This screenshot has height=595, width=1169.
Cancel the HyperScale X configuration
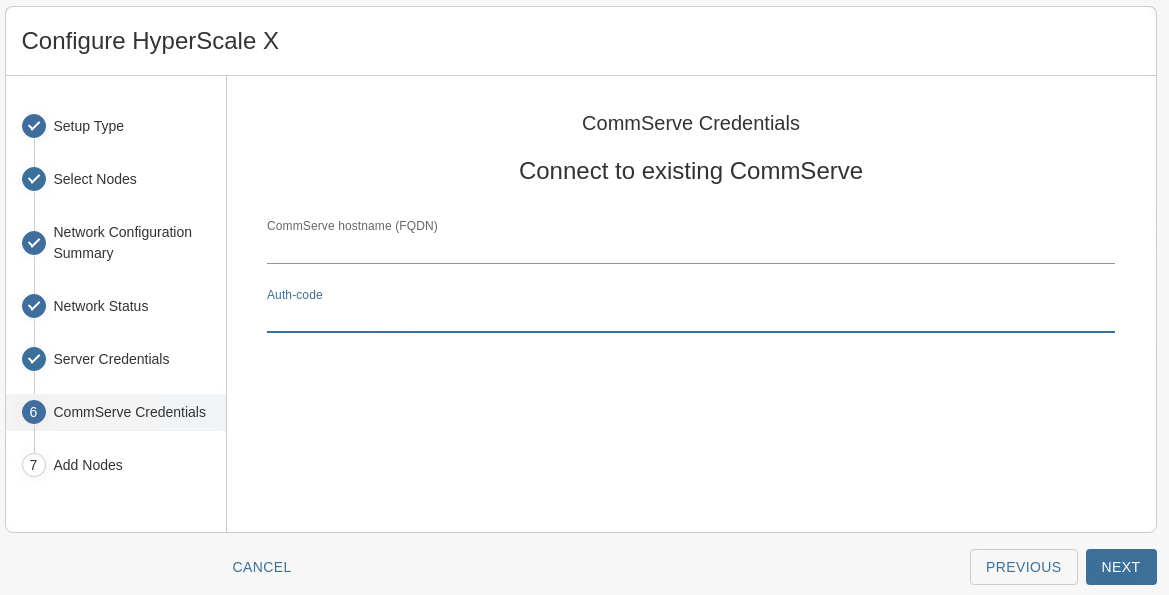(261, 567)
